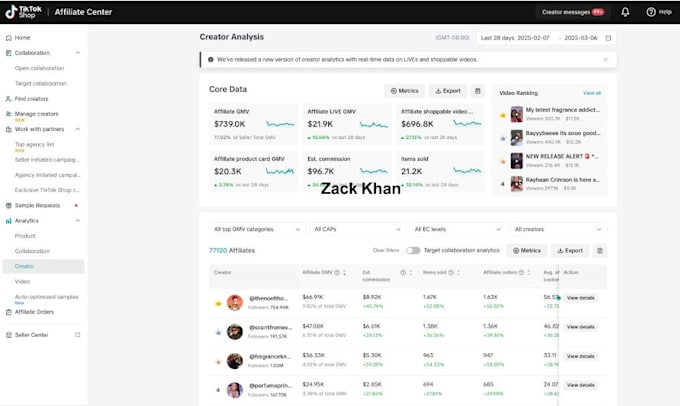The height and width of the screenshot is (406, 680).
Task: Open All CAPs dropdown
Action: 357,229
